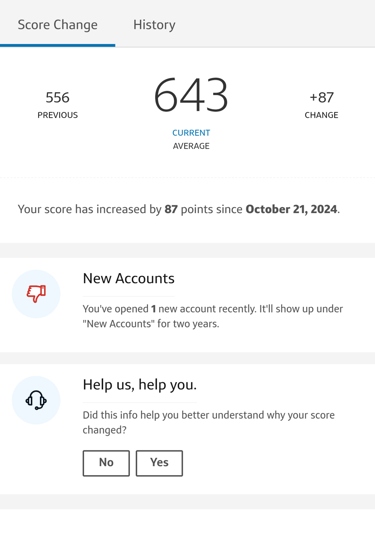Open the New Accounts heading
This screenshot has width=375, height=557.
point(129,278)
